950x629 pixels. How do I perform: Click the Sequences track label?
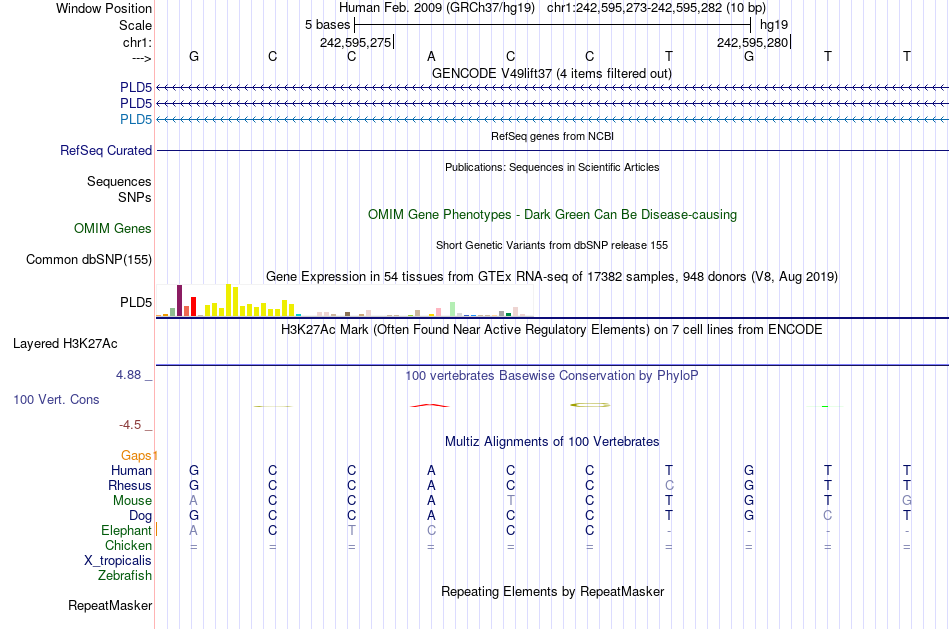(x=119, y=181)
